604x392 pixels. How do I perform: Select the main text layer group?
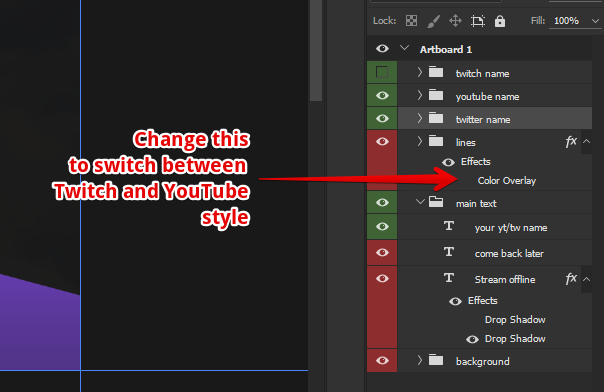(x=476, y=203)
